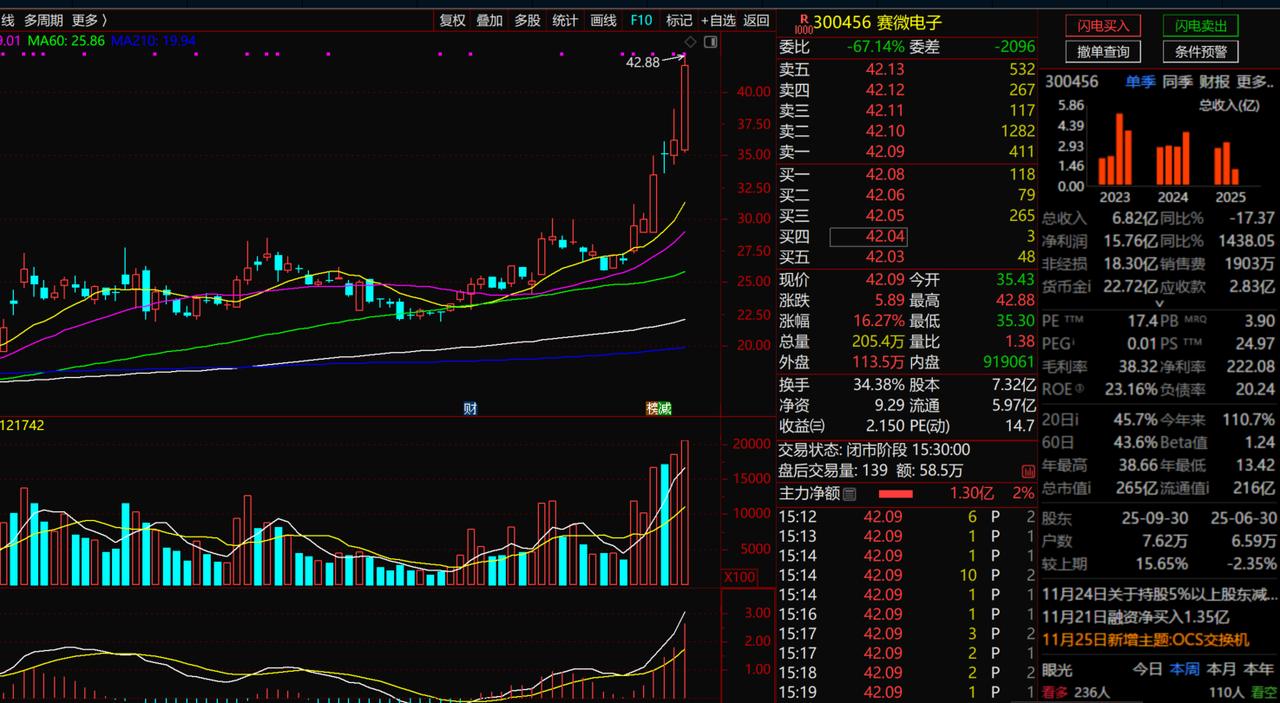Open news 11月25日新增主题:OCS交换机
Screen dimensions: 1280x703
[x=1145, y=640]
